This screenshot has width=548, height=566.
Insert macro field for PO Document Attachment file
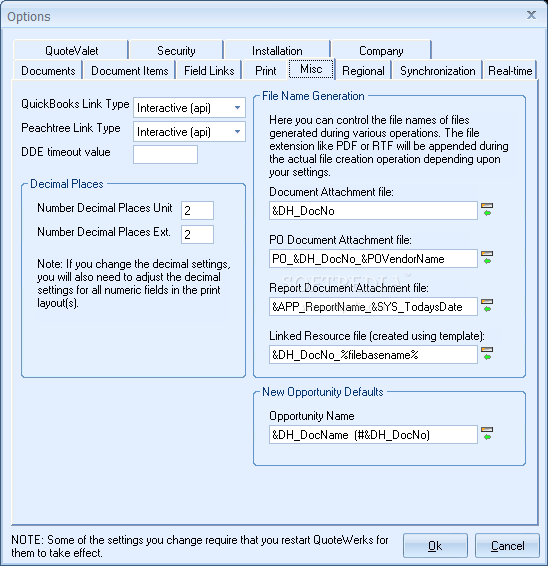487,257
